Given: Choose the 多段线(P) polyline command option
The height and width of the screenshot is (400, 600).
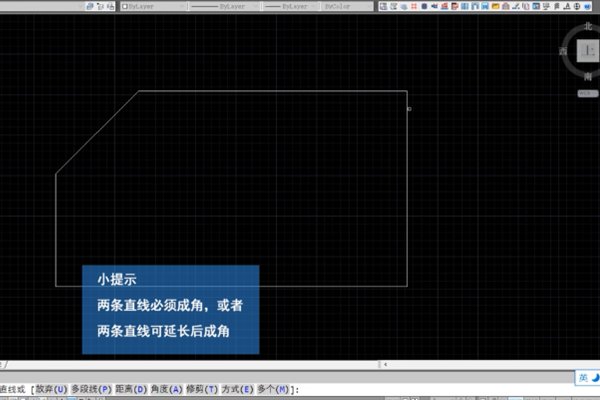Looking at the screenshot, I should tap(91, 389).
